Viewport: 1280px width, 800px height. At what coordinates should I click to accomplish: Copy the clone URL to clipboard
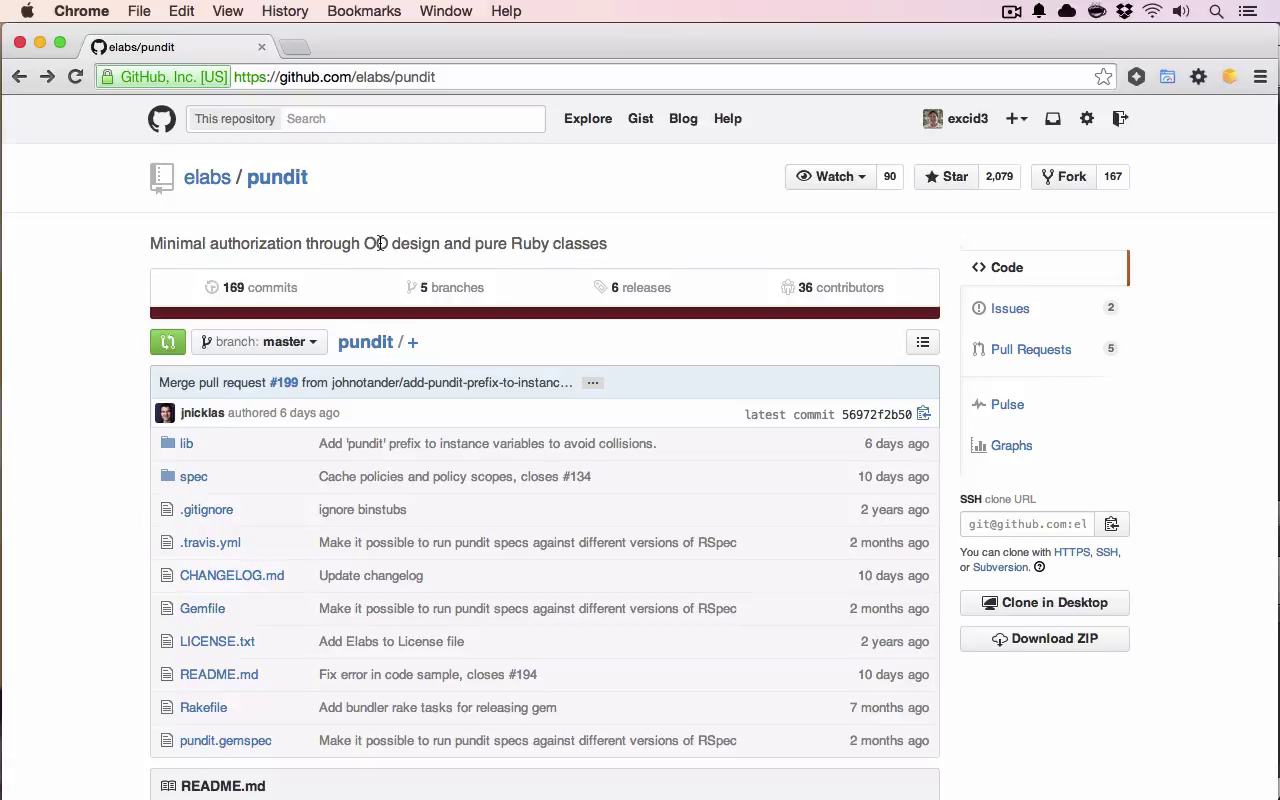(1111, 524)
